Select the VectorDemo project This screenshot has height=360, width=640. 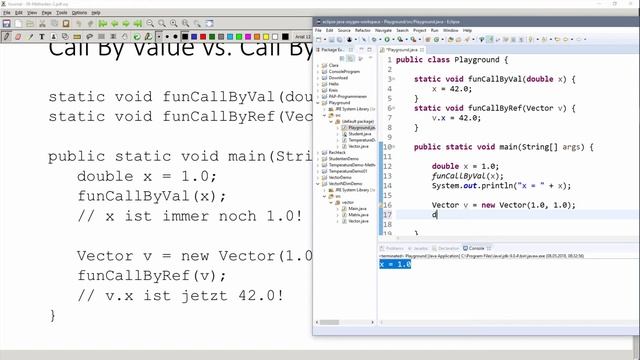tap(340, 178)
